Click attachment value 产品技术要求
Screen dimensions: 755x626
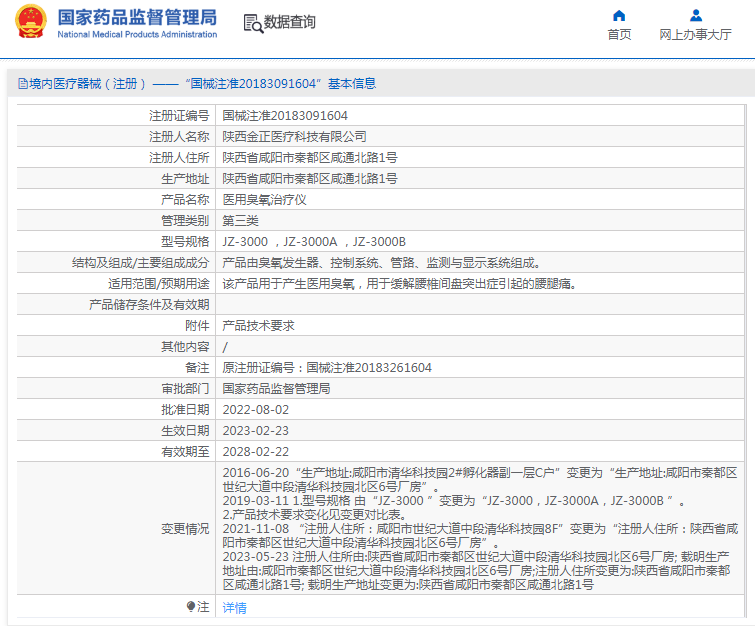258,326
